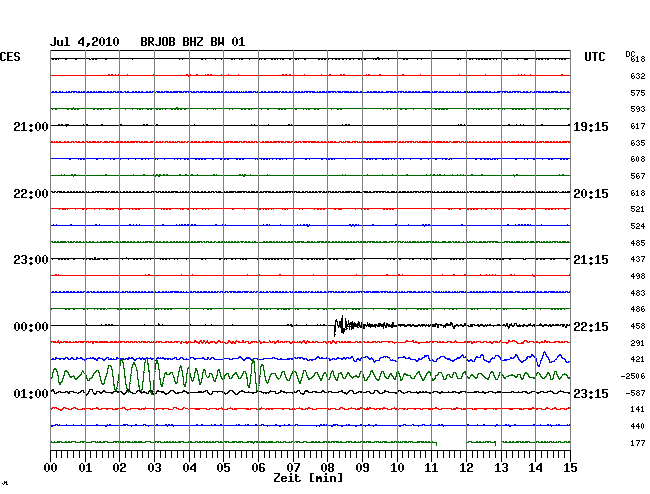Click the DC offset value '485'

click(638, 243)
